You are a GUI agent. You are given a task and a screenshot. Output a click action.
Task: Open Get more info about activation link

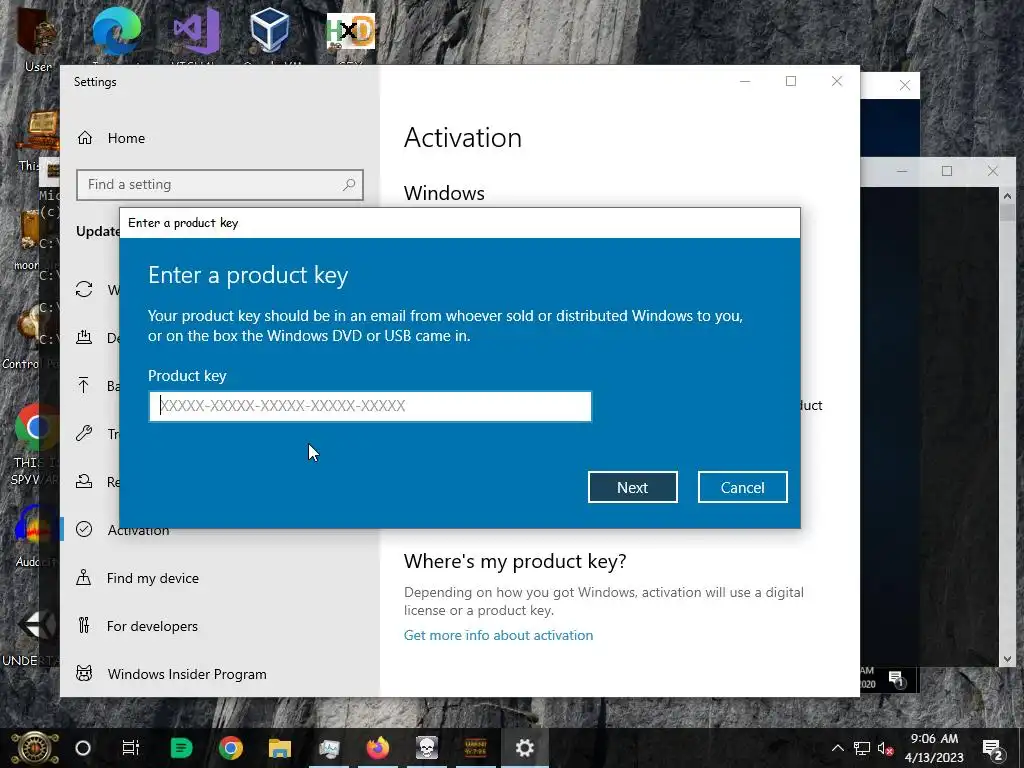tap(498, 635)
